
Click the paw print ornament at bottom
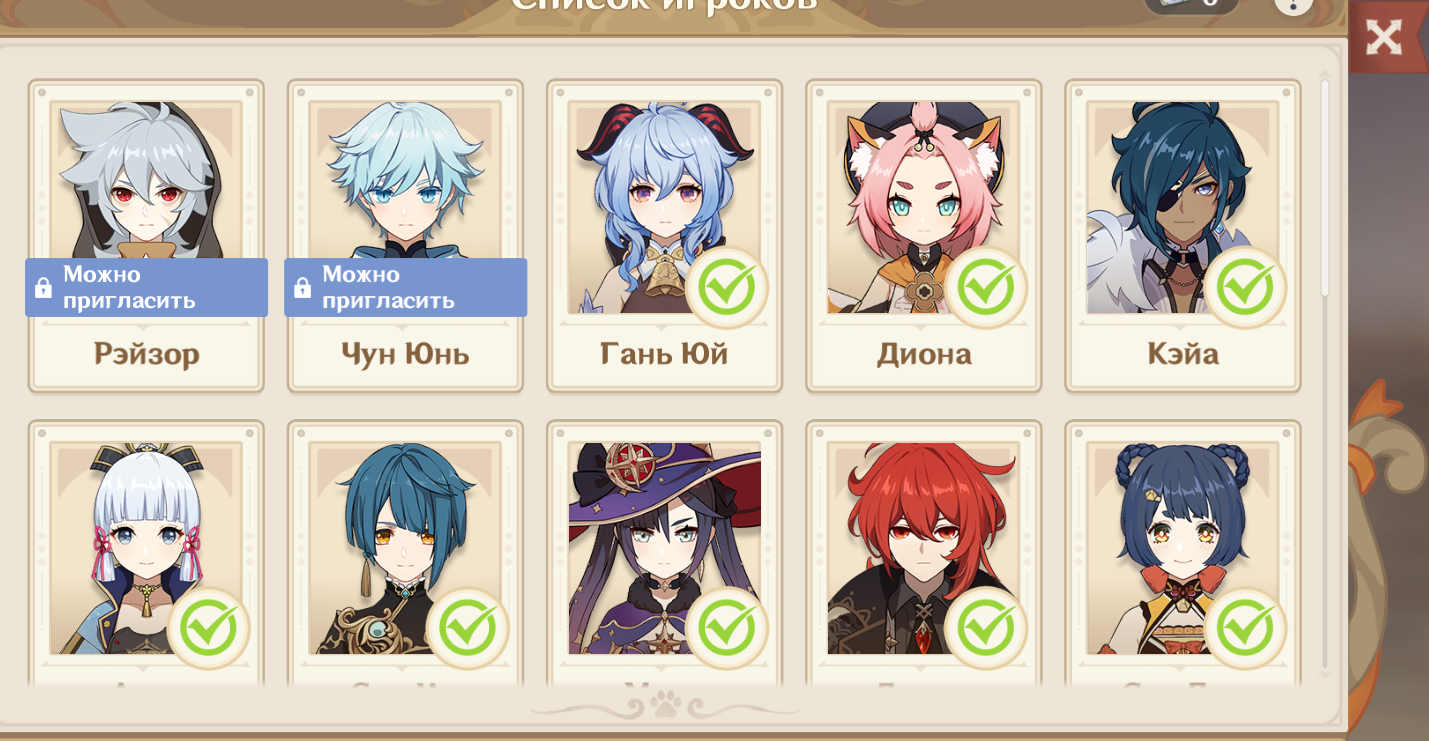[664, 708]
